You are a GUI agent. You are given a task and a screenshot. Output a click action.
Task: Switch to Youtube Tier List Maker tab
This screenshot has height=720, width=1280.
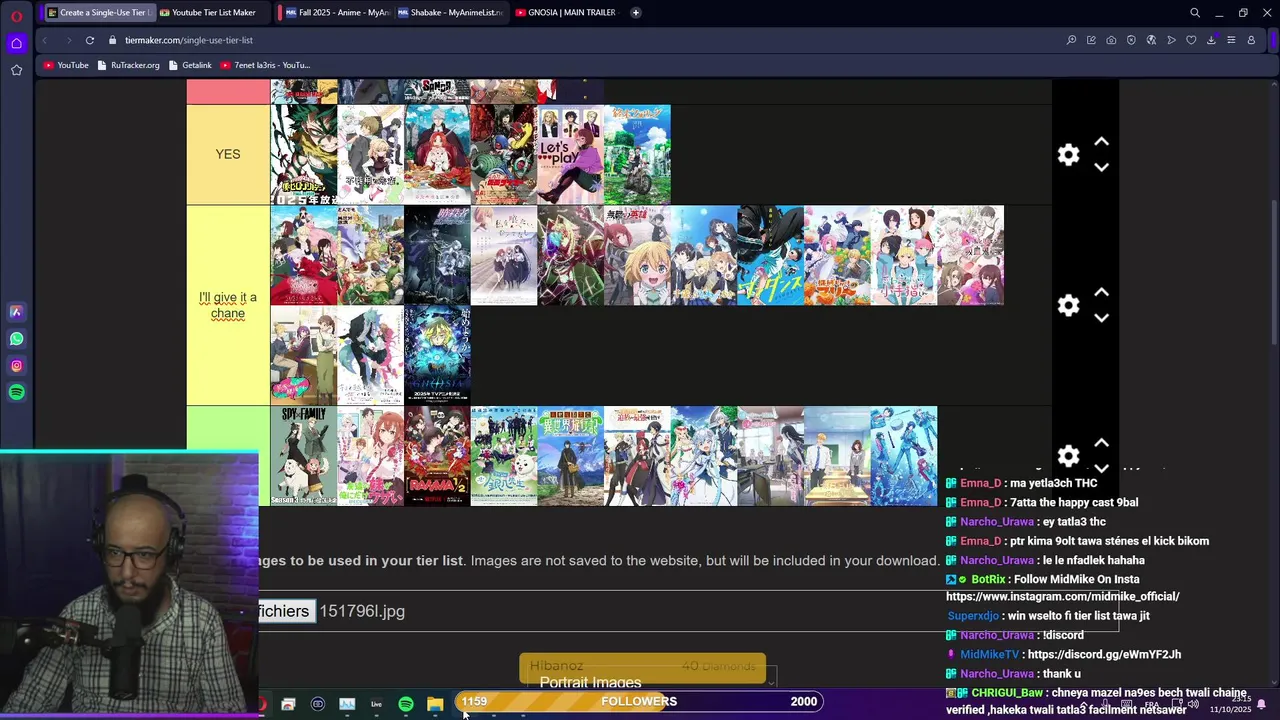pyautogui.click(x=211, y=13)
